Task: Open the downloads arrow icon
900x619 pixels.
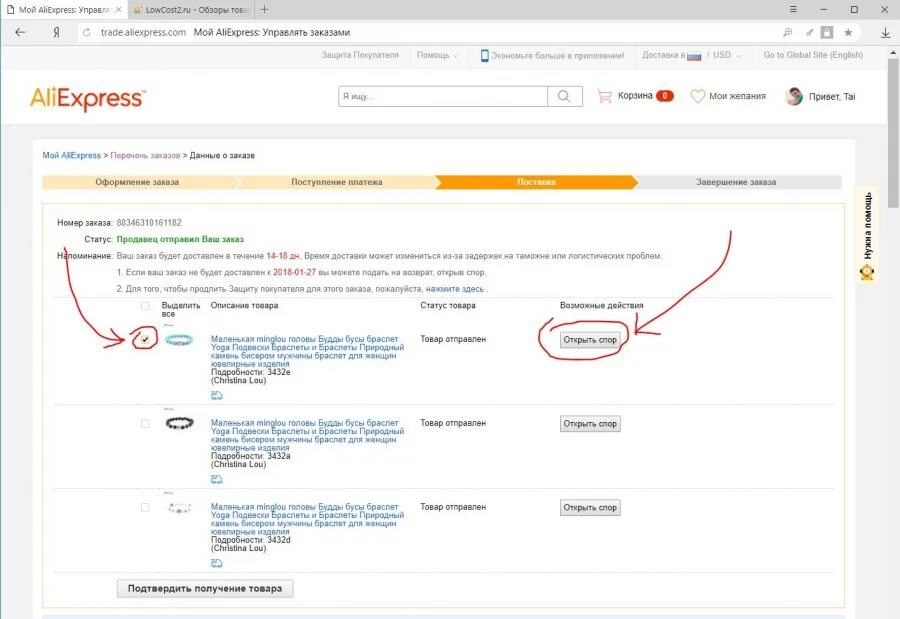Action: pos(886,33)
